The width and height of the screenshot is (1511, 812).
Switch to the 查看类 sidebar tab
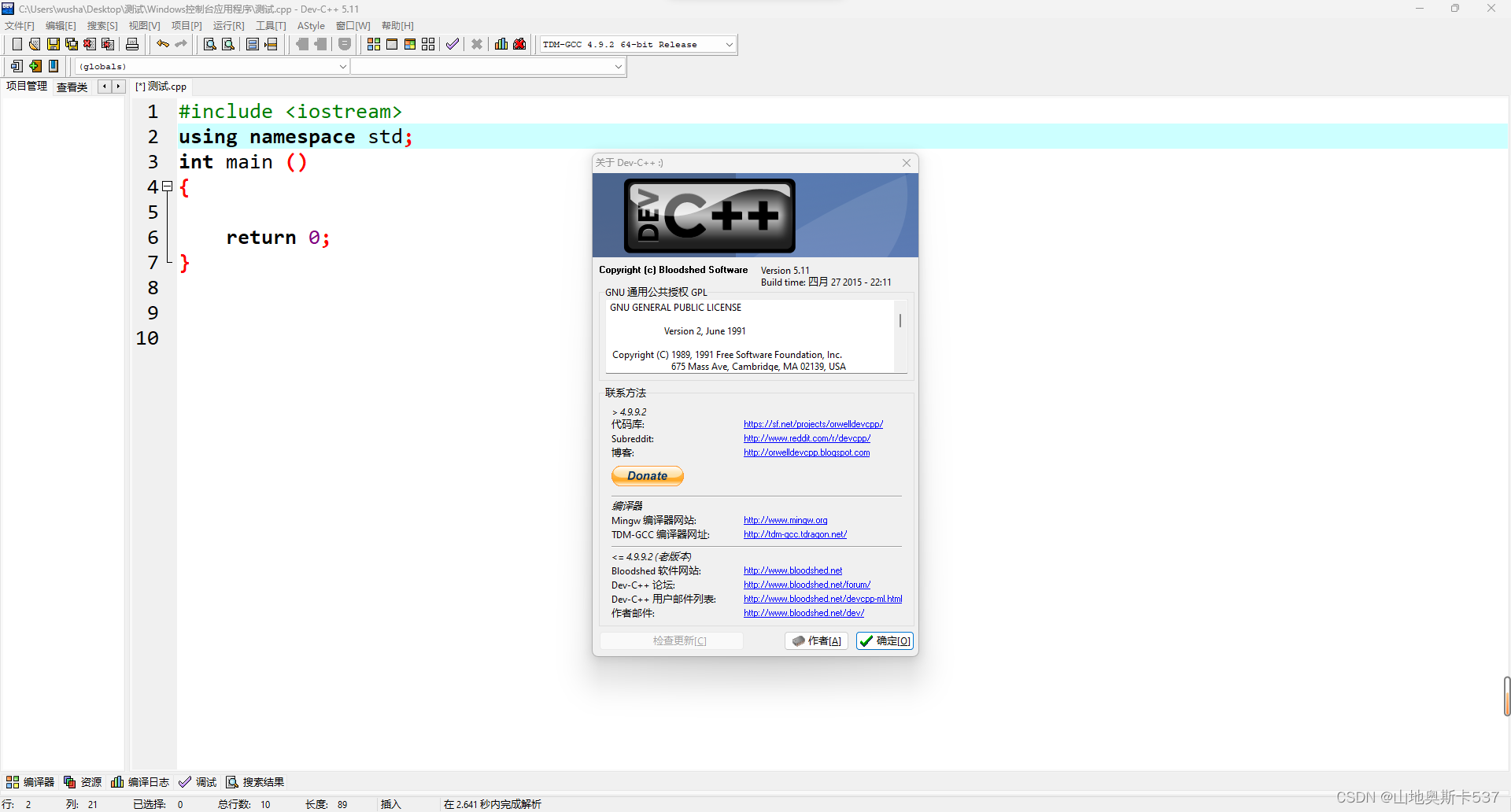72,87
